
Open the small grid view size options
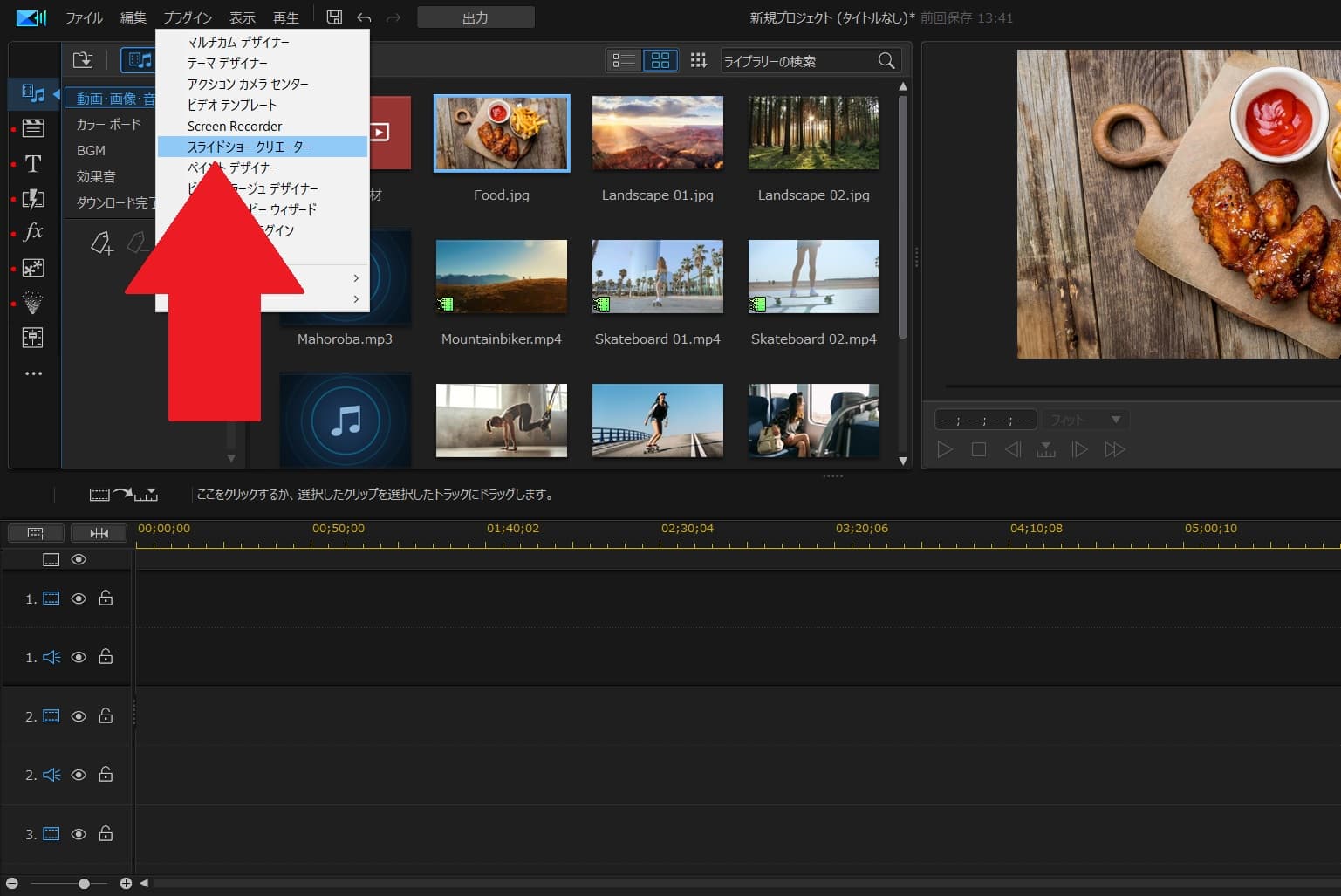[698, 60]
